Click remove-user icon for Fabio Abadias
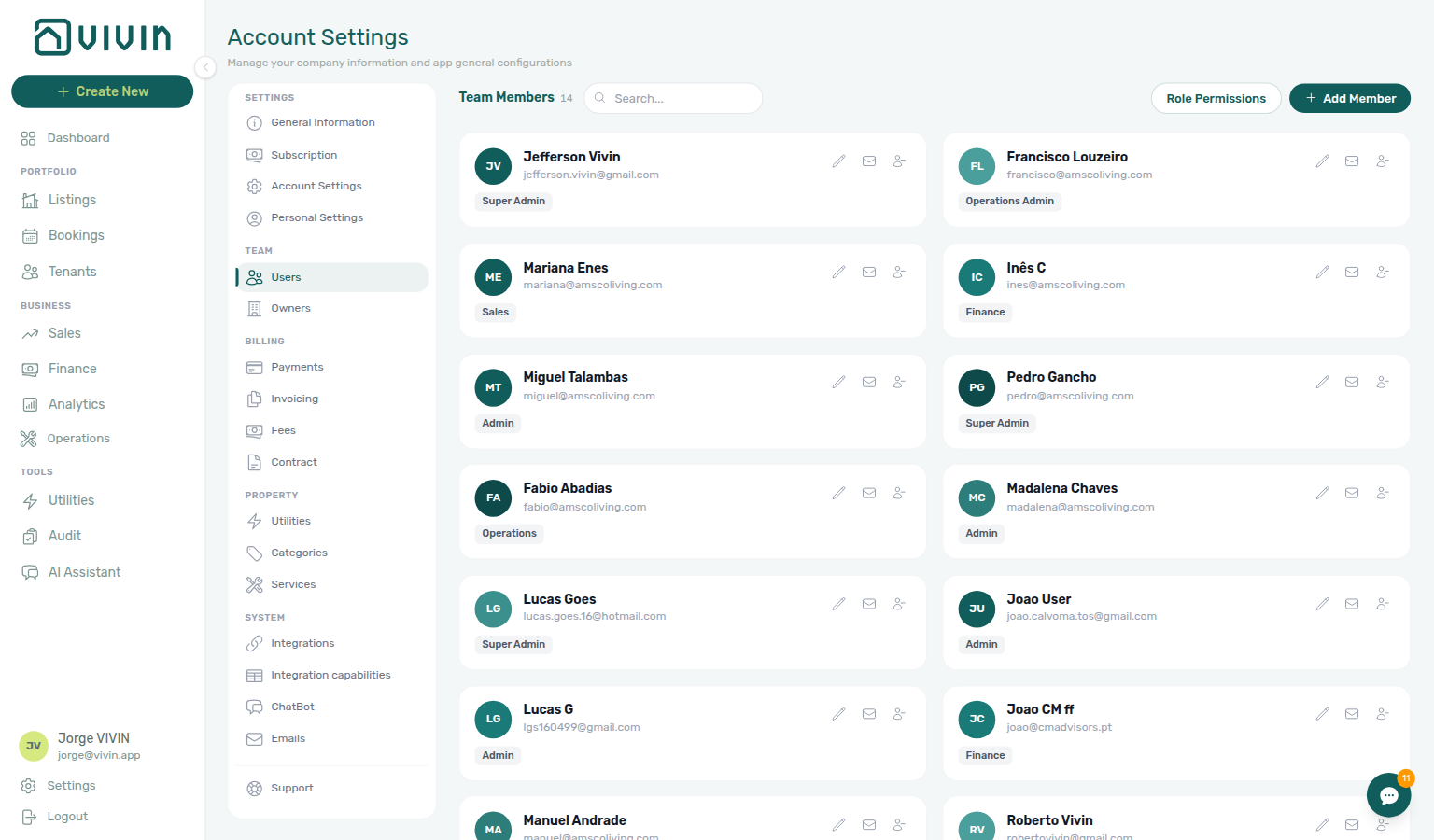The height and width of the screenshot is (840, 1434). 899,494
